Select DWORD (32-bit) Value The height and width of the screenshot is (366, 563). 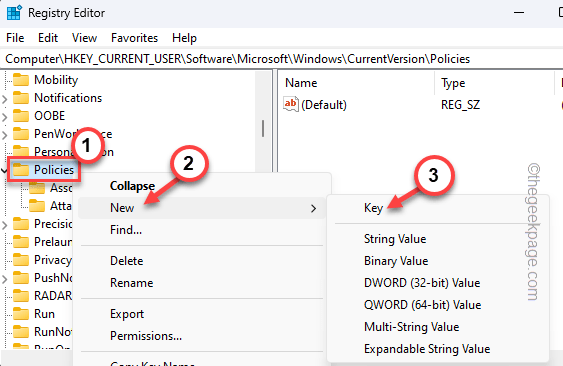pos(438,283)
